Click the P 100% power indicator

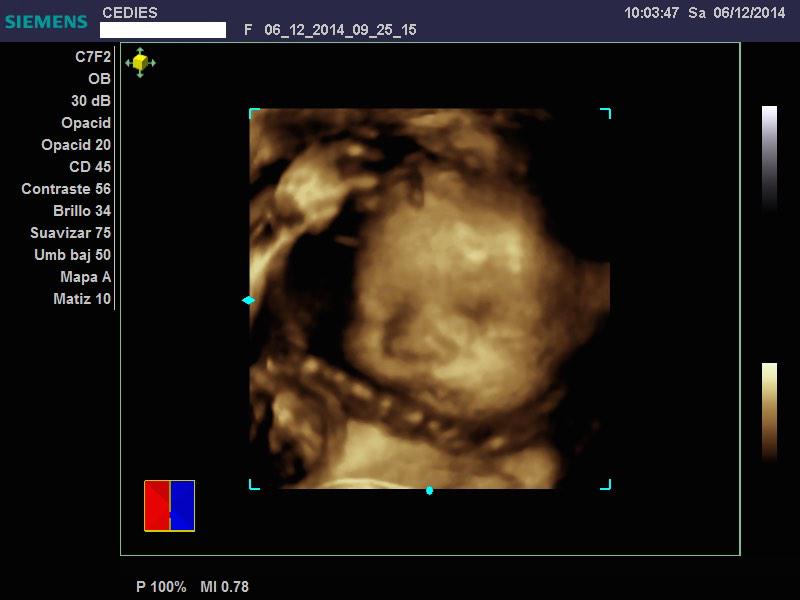pyautogui.click(x=161, y=587)
